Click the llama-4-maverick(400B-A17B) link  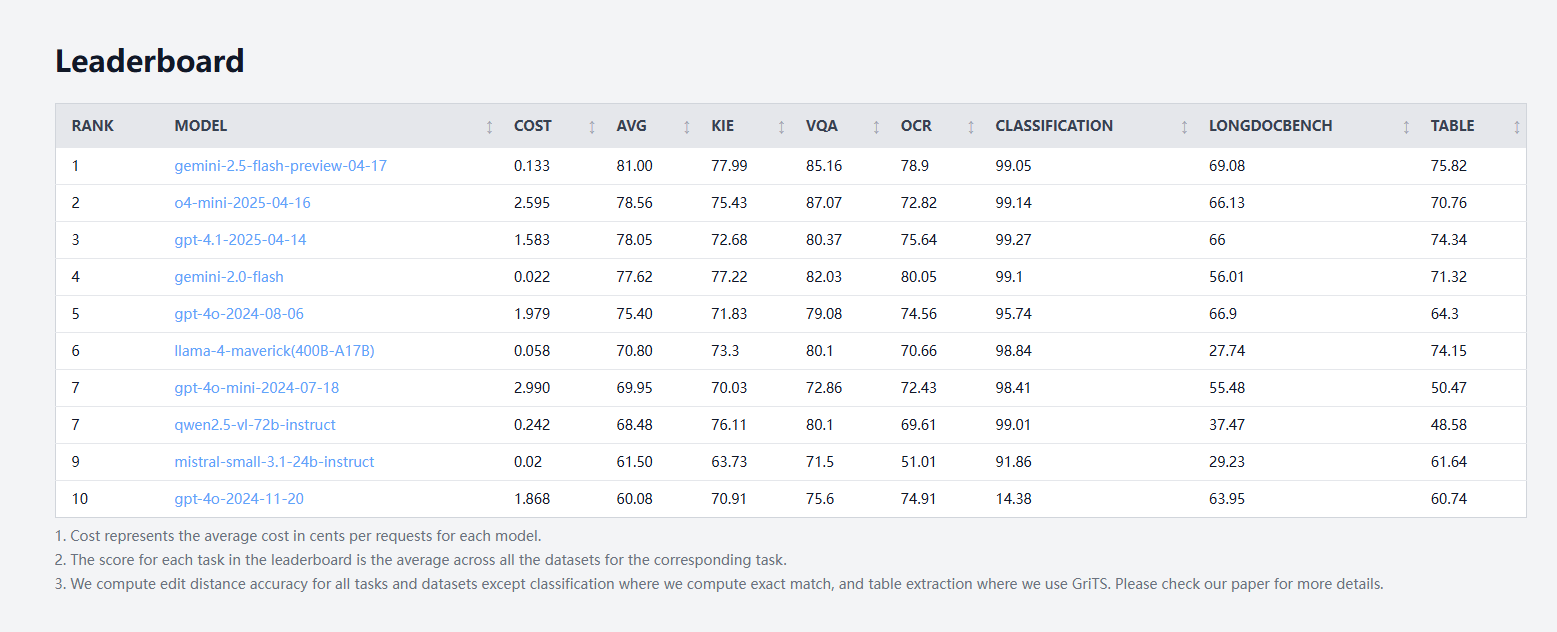click(274, 351)
